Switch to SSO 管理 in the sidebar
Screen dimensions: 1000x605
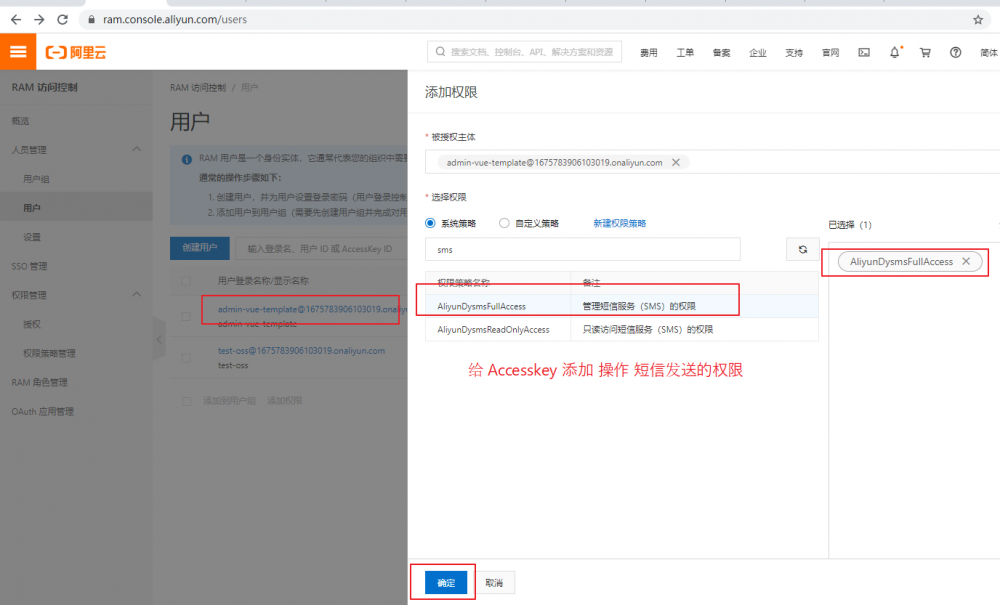(x=37, y=265)
